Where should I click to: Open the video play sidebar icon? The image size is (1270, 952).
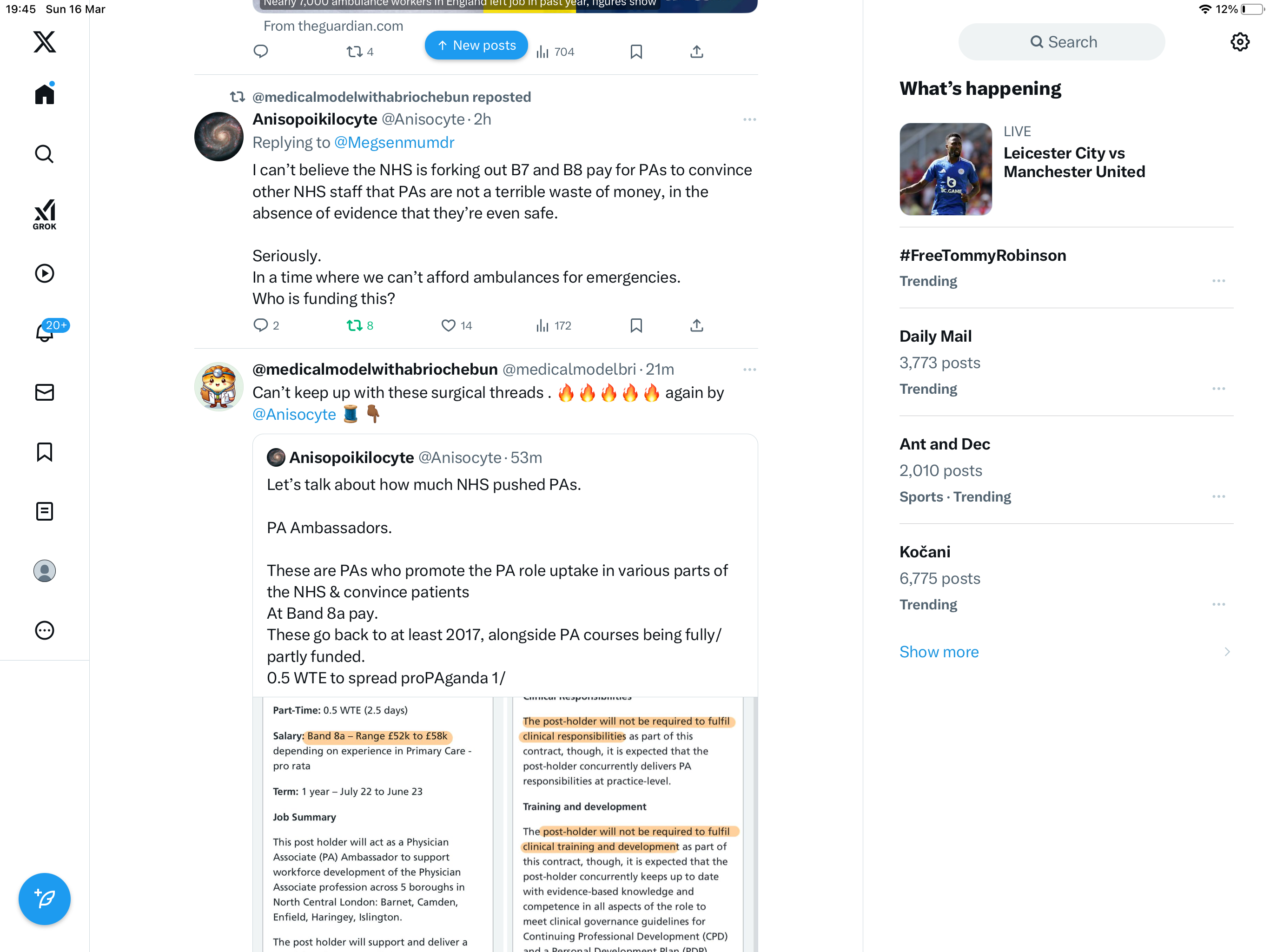[x=44, y=273]
